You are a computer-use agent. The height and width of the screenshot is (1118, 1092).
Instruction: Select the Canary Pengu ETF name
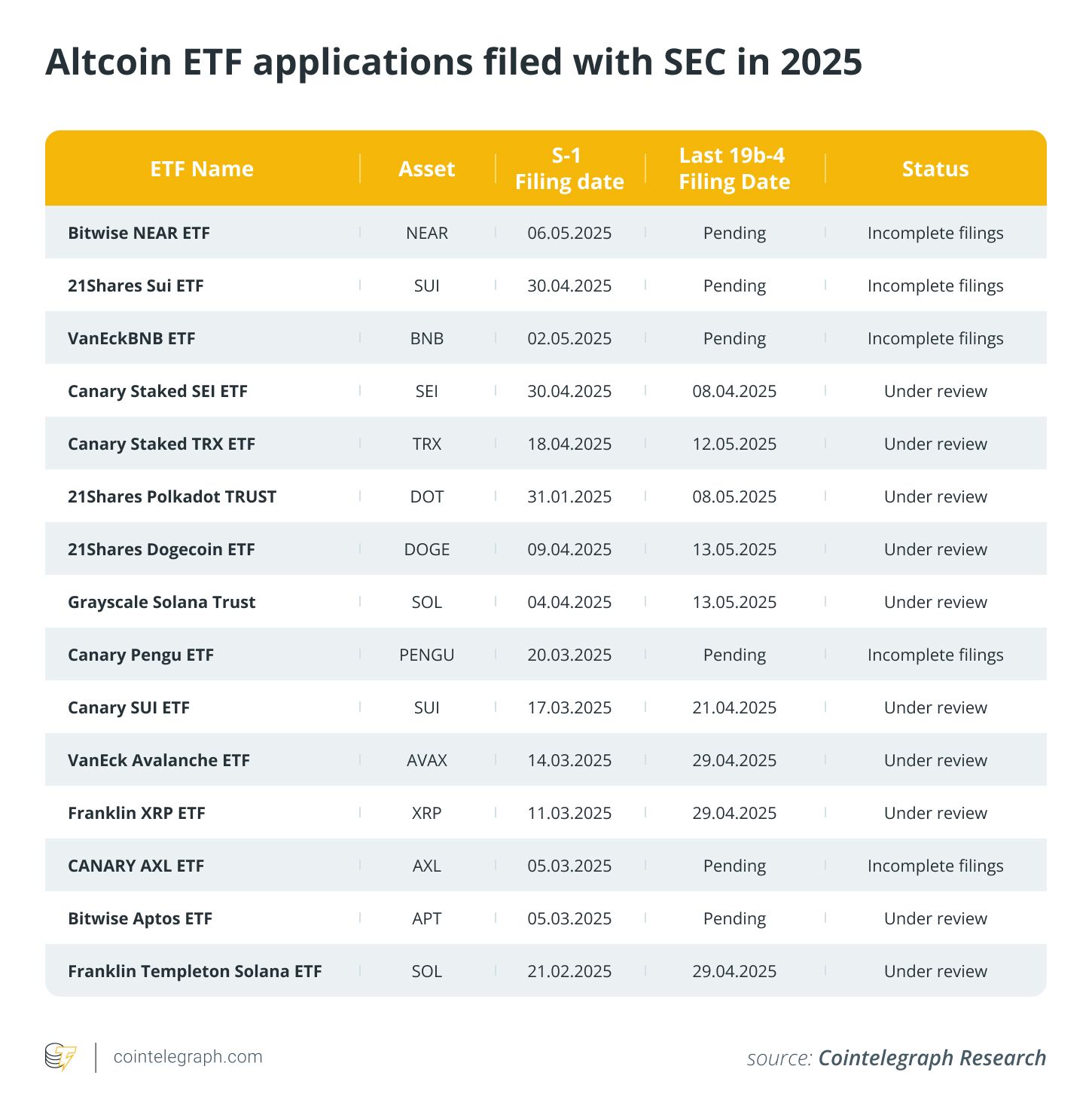click(141, 655)
